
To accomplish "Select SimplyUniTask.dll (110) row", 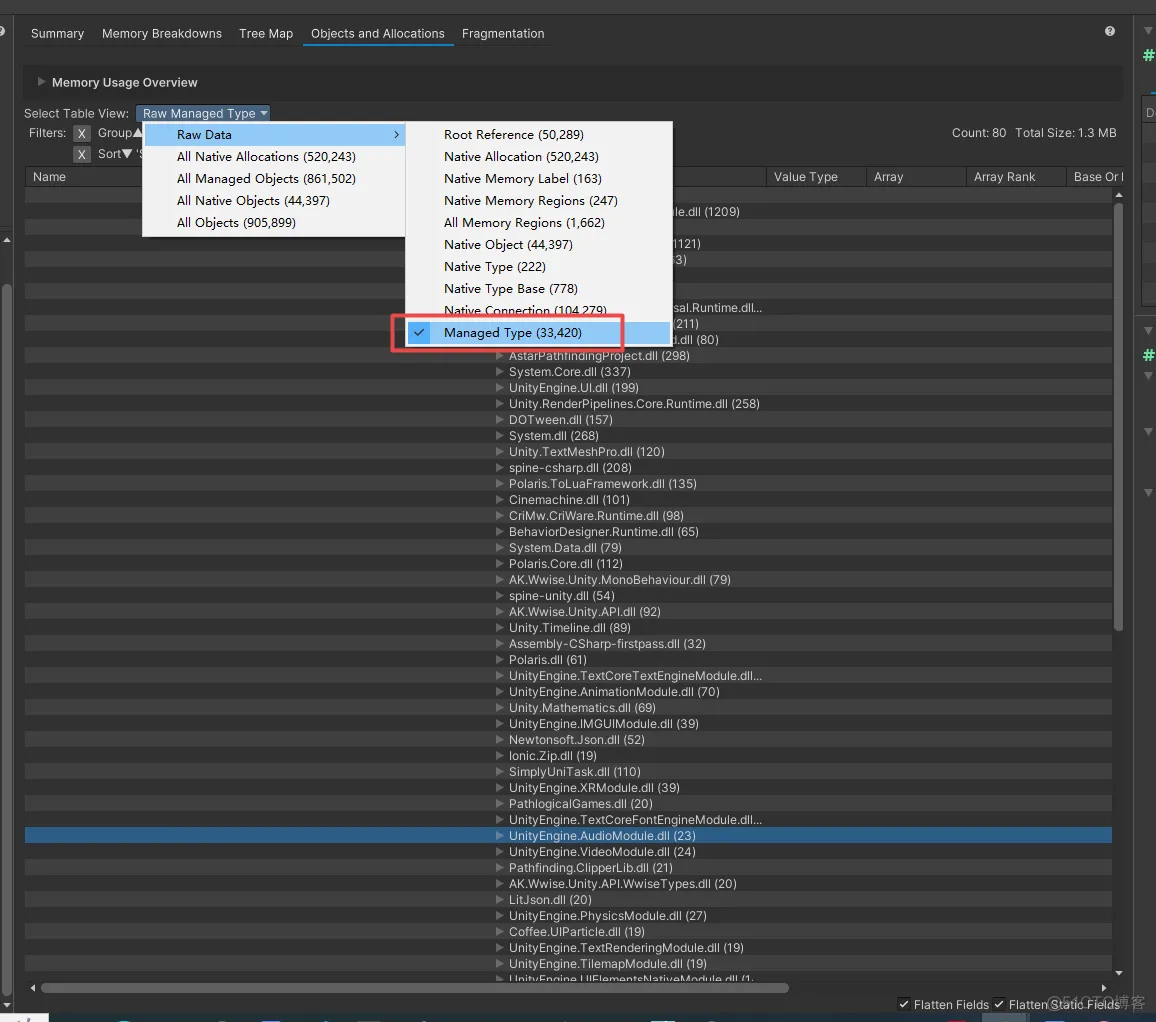I will [x=568, y=772].
